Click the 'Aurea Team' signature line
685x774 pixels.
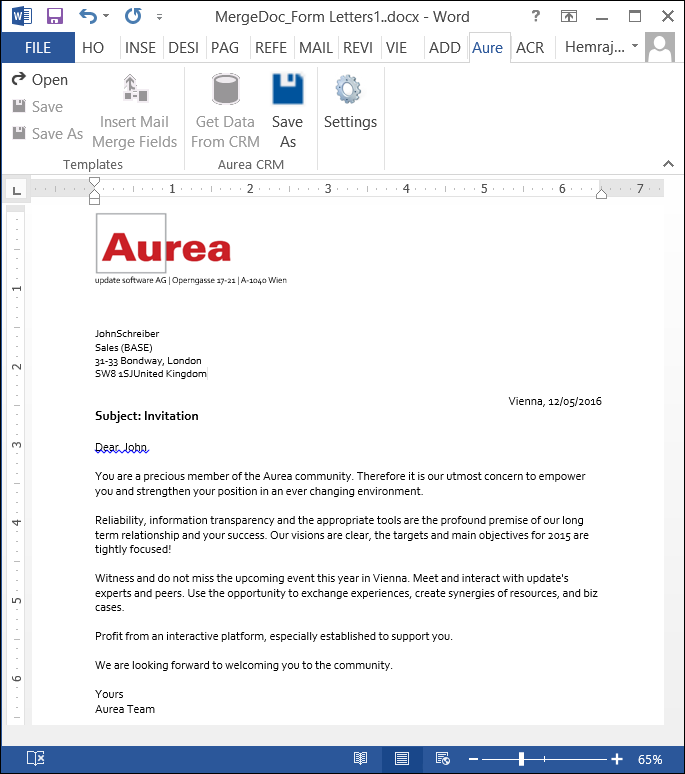click(125, 709)
